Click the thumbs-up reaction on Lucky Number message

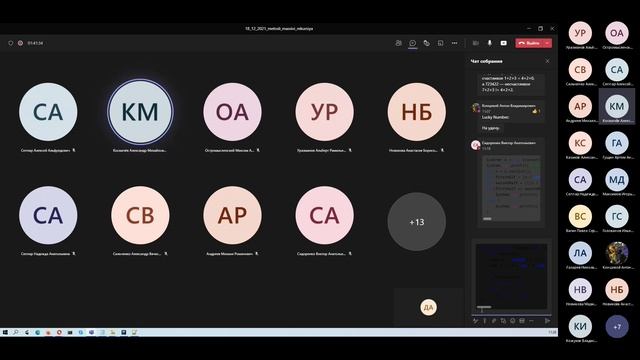[536, 111]
